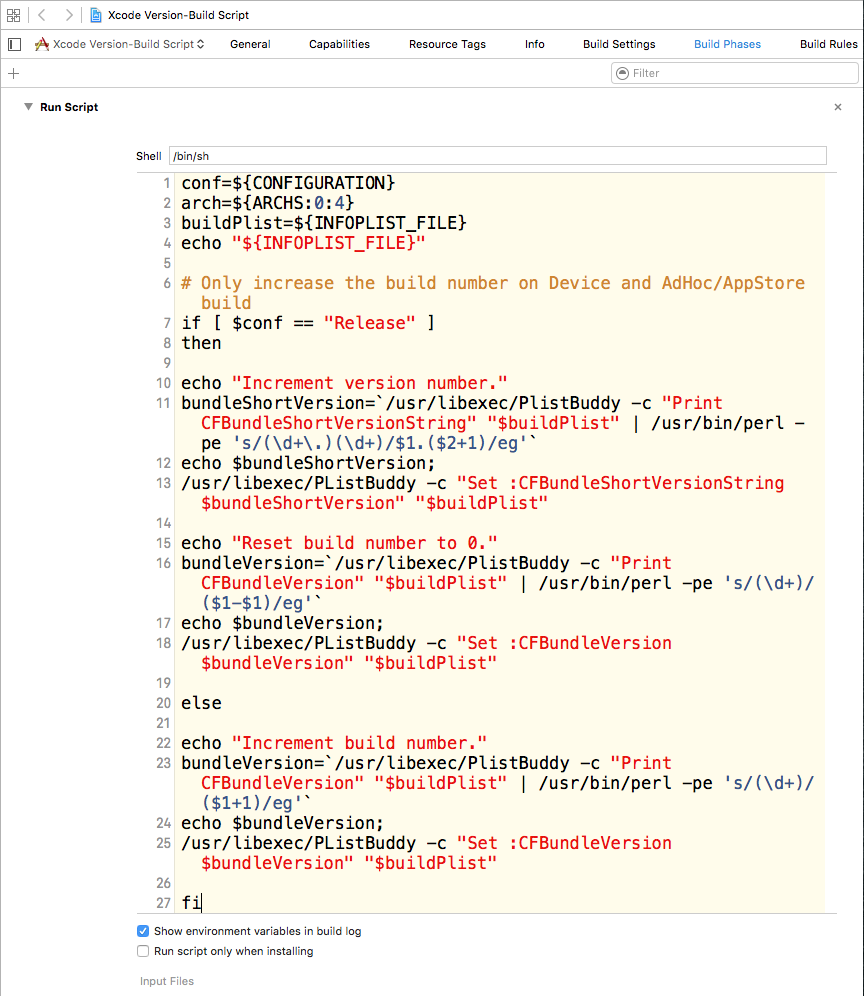Click echo "Increment version number." line
This screenshot has width=864, height=996.
(344, 383)
